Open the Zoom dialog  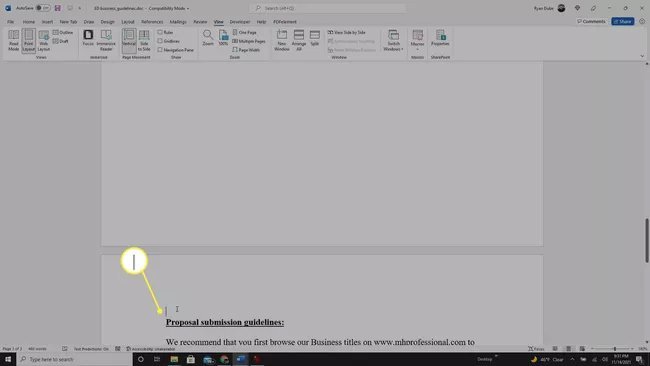pyautogui.click(x=208, y=38)
